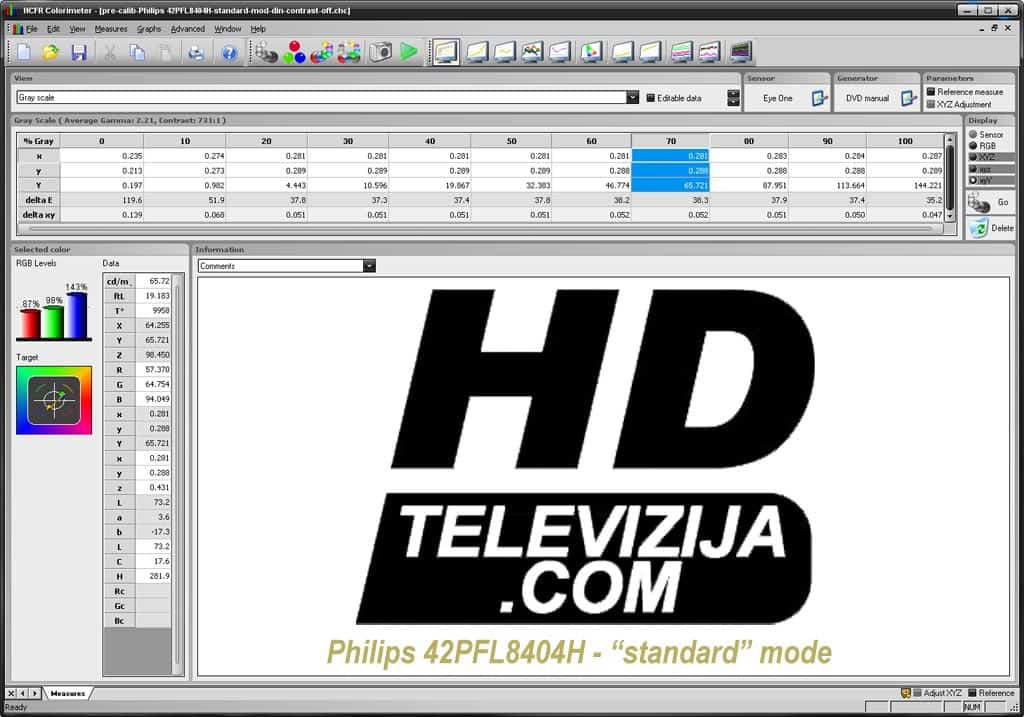The image size is (1024, 717).
Task: Click the Target color wheel swatch
Action: pos(54,400)
